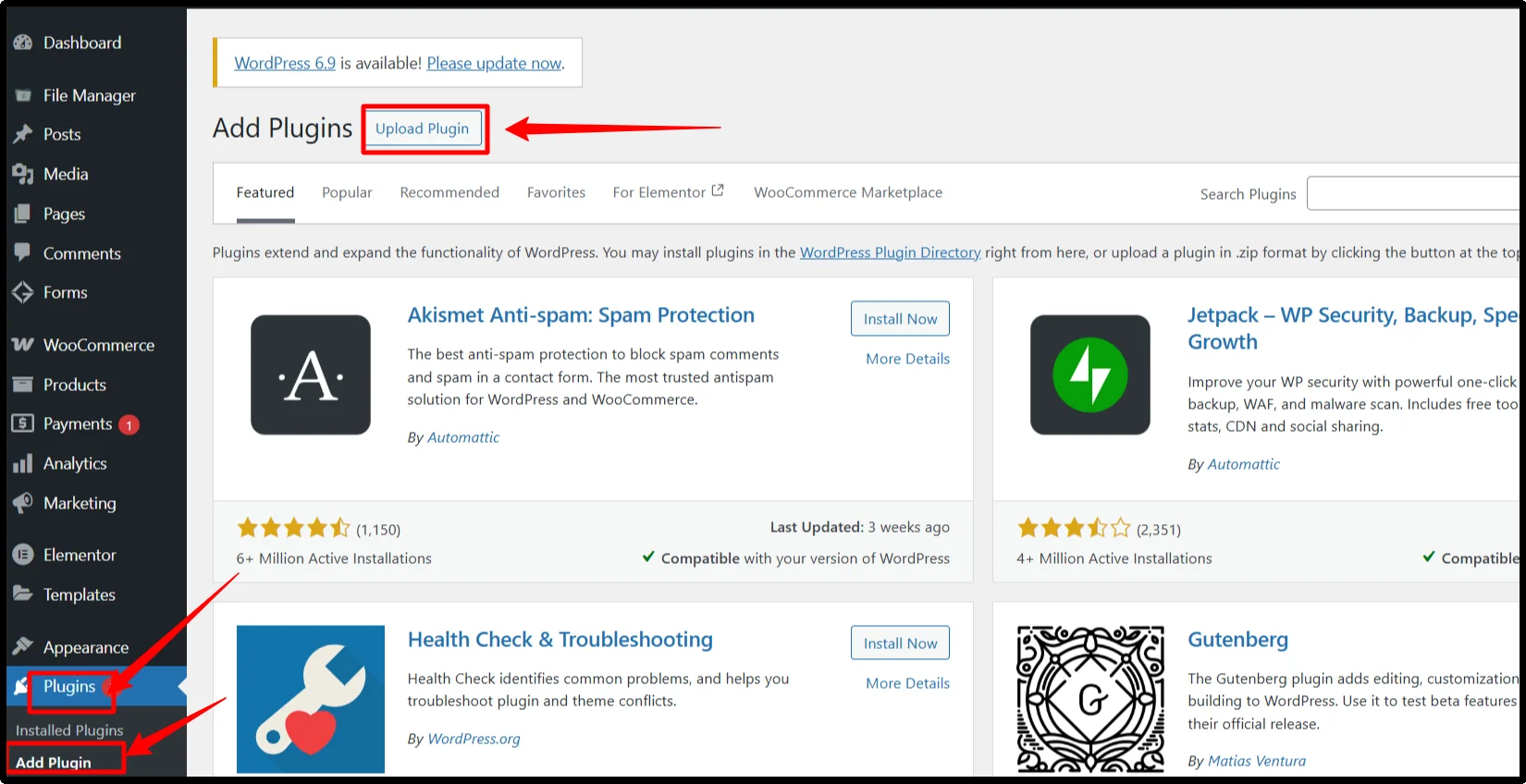Click the Payments red notification badge
Viewport: 1526px width, 784px height.
pos(129,425)
